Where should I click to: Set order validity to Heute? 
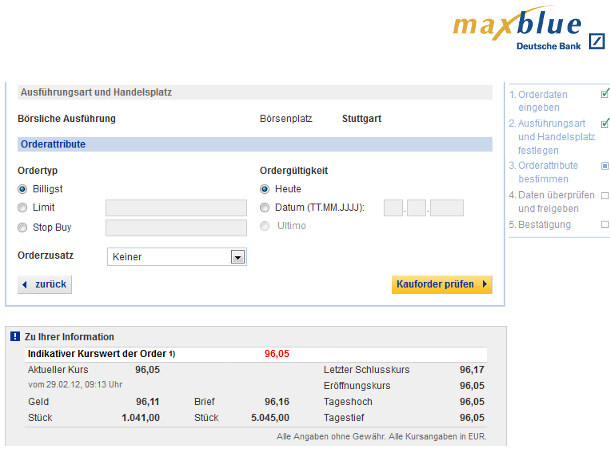tap(265, 189)
